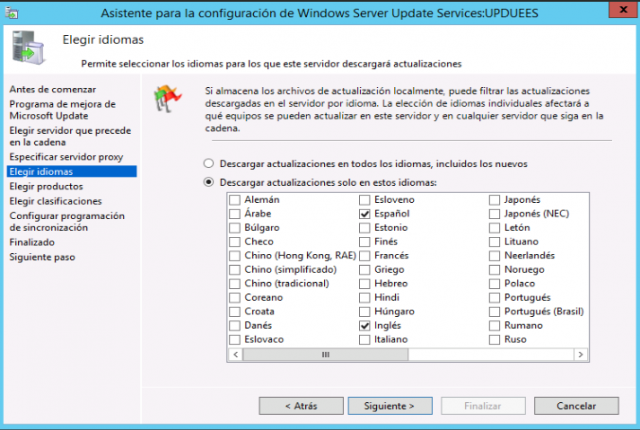Check the Portugués (Brasil) checkbox

pos(494,312)
